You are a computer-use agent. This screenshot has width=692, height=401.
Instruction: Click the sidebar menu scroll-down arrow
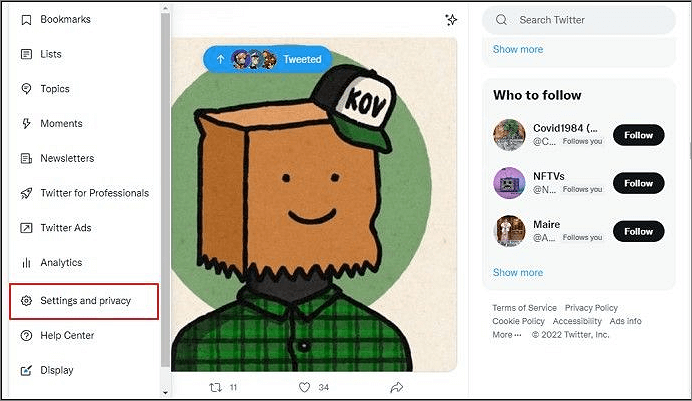coord(165,393)
